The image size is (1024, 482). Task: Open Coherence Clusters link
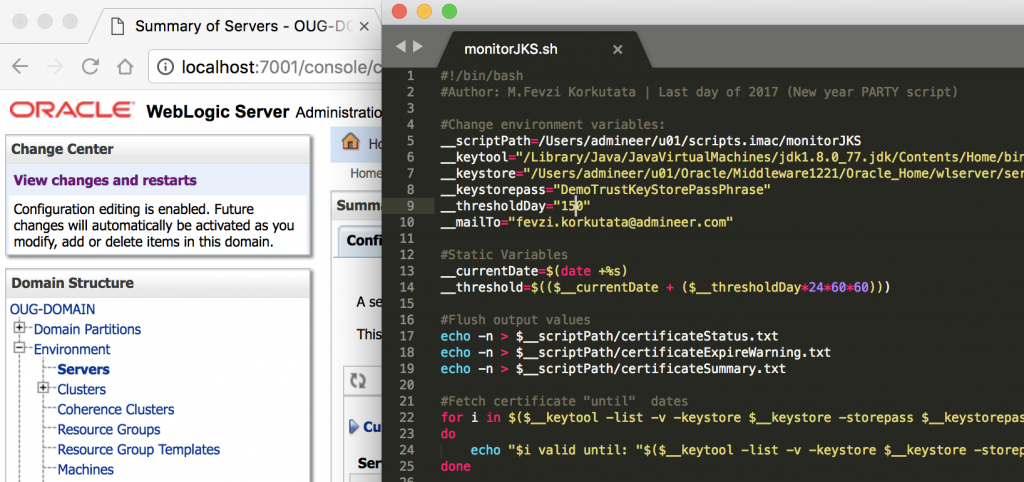point(116,410)
